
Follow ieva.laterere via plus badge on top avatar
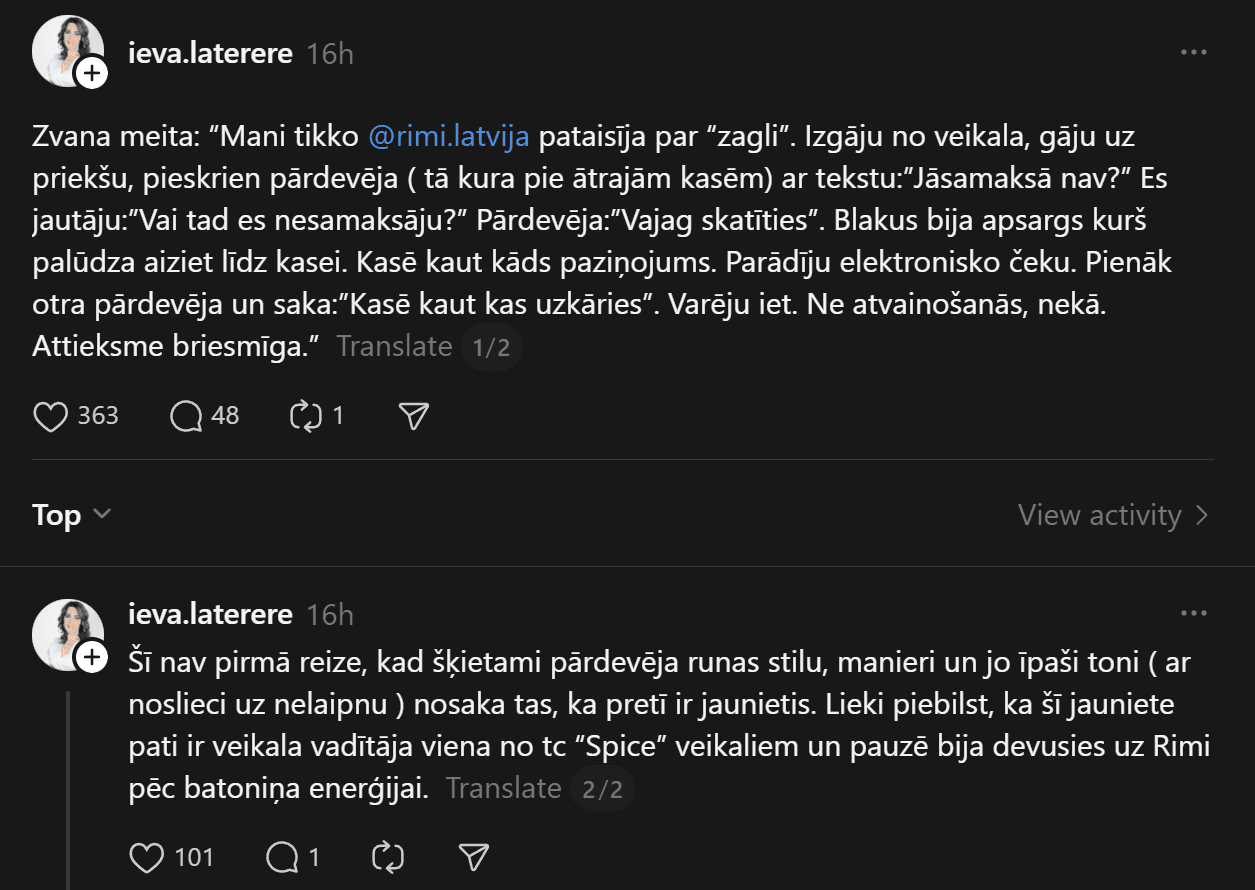pyautogui.click(x=92, y=73)
